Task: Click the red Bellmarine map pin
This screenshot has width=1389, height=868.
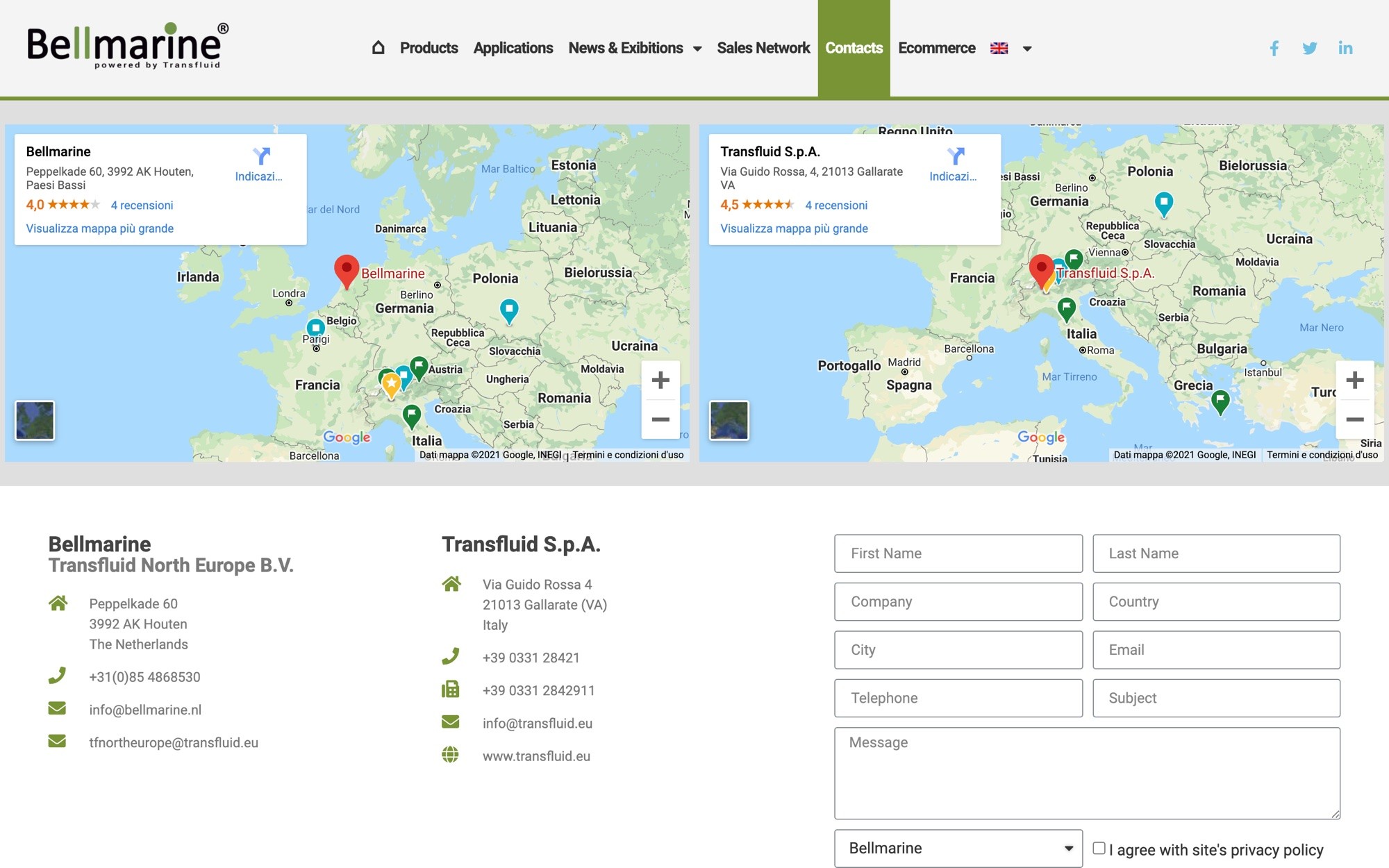Action: 347,272
